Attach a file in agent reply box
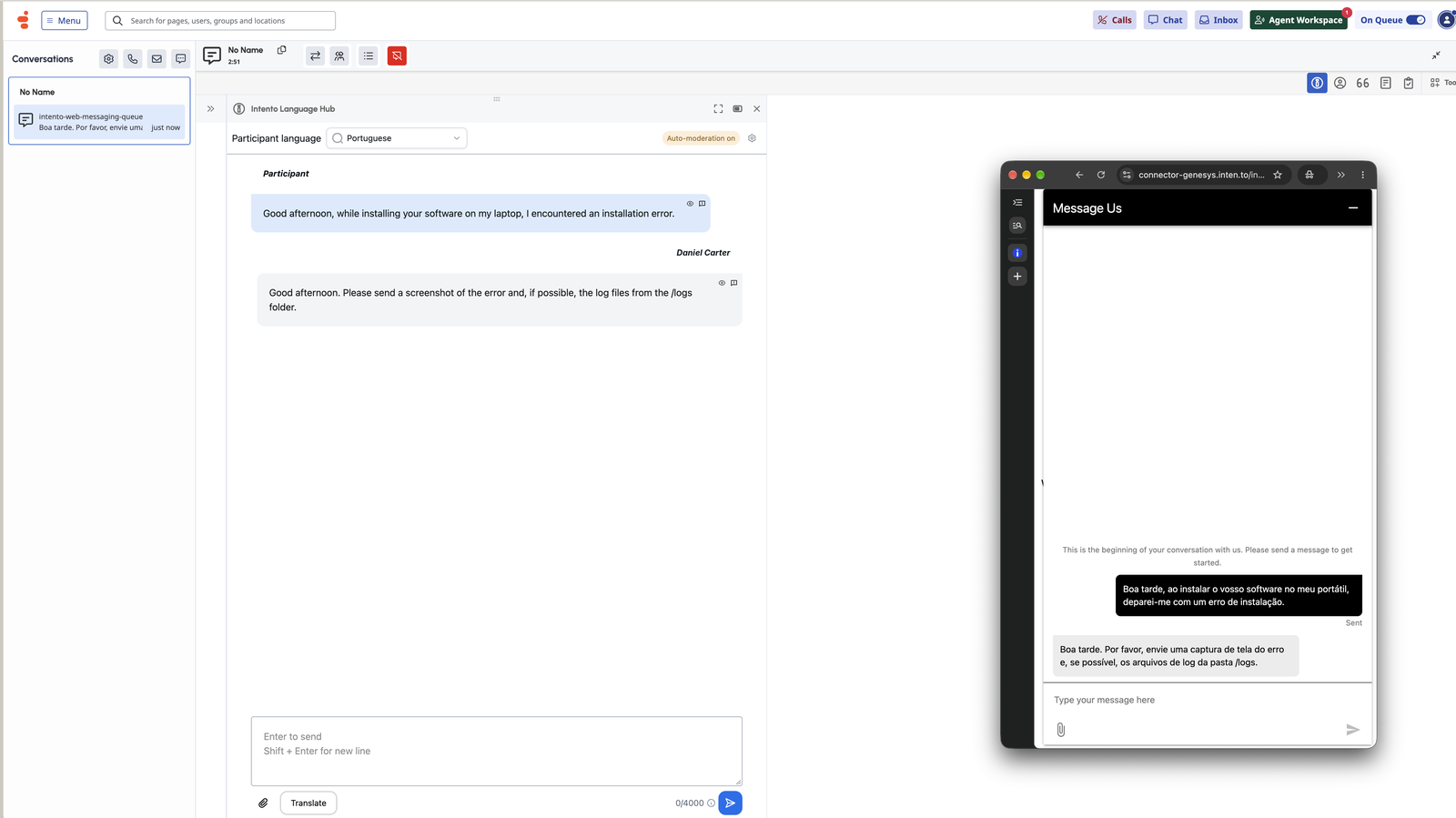Image resolution: width=1456 pixels, height=818 pixels. point(263,803)
